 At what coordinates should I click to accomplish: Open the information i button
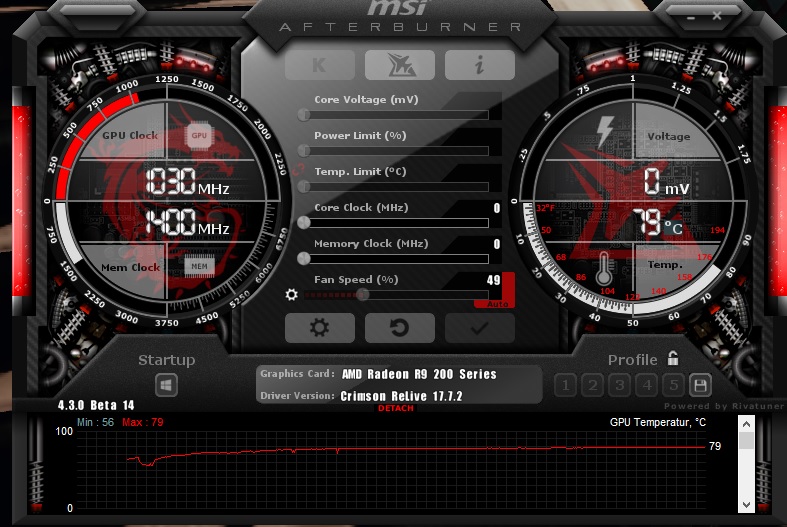[479, 65]
